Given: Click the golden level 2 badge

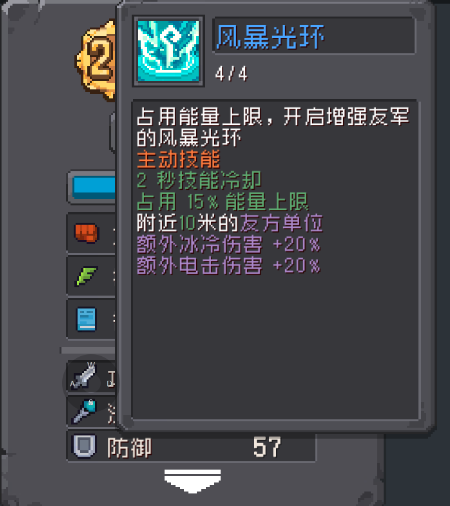Looking at the screenshot, I should pos(96,60).
